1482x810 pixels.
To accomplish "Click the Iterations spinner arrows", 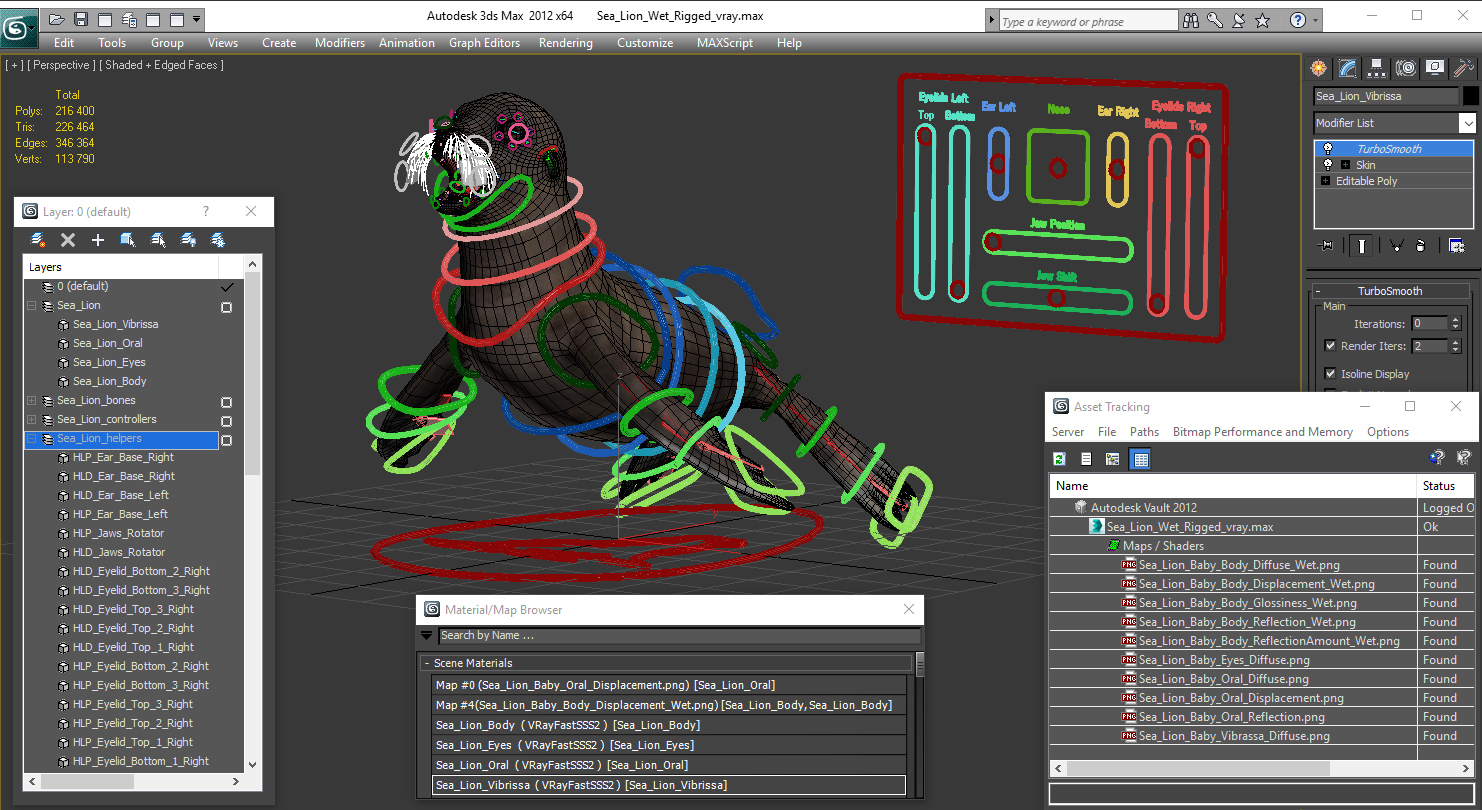I will point(1455,323).
